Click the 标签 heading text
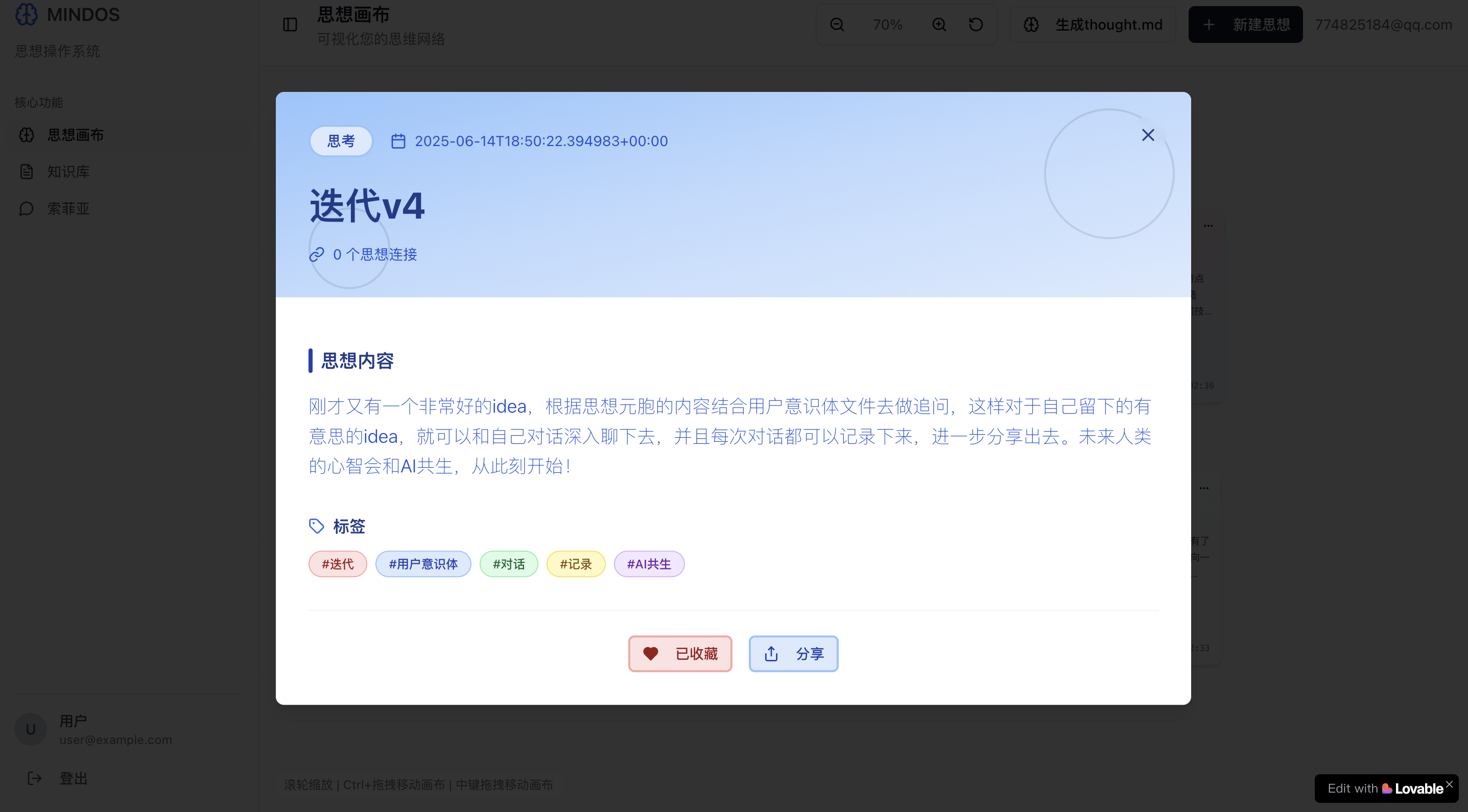1468x812 pixels. 349,526
